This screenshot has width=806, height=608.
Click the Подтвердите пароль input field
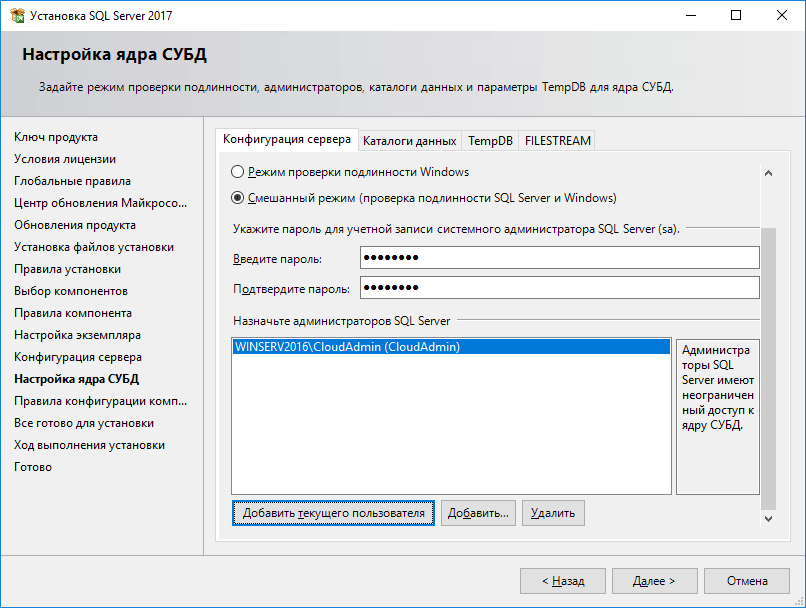pos(559,289)
